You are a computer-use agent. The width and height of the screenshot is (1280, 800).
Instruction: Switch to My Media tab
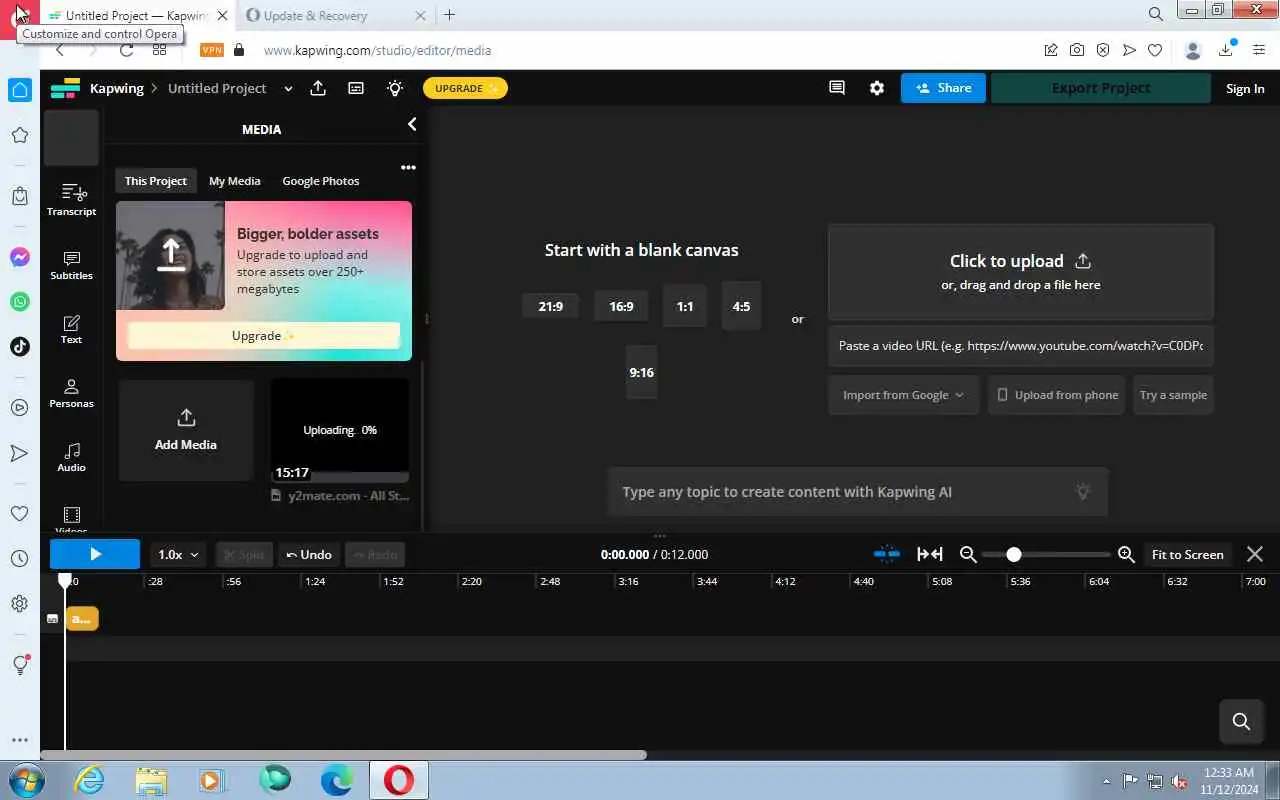tap(235, 181)
